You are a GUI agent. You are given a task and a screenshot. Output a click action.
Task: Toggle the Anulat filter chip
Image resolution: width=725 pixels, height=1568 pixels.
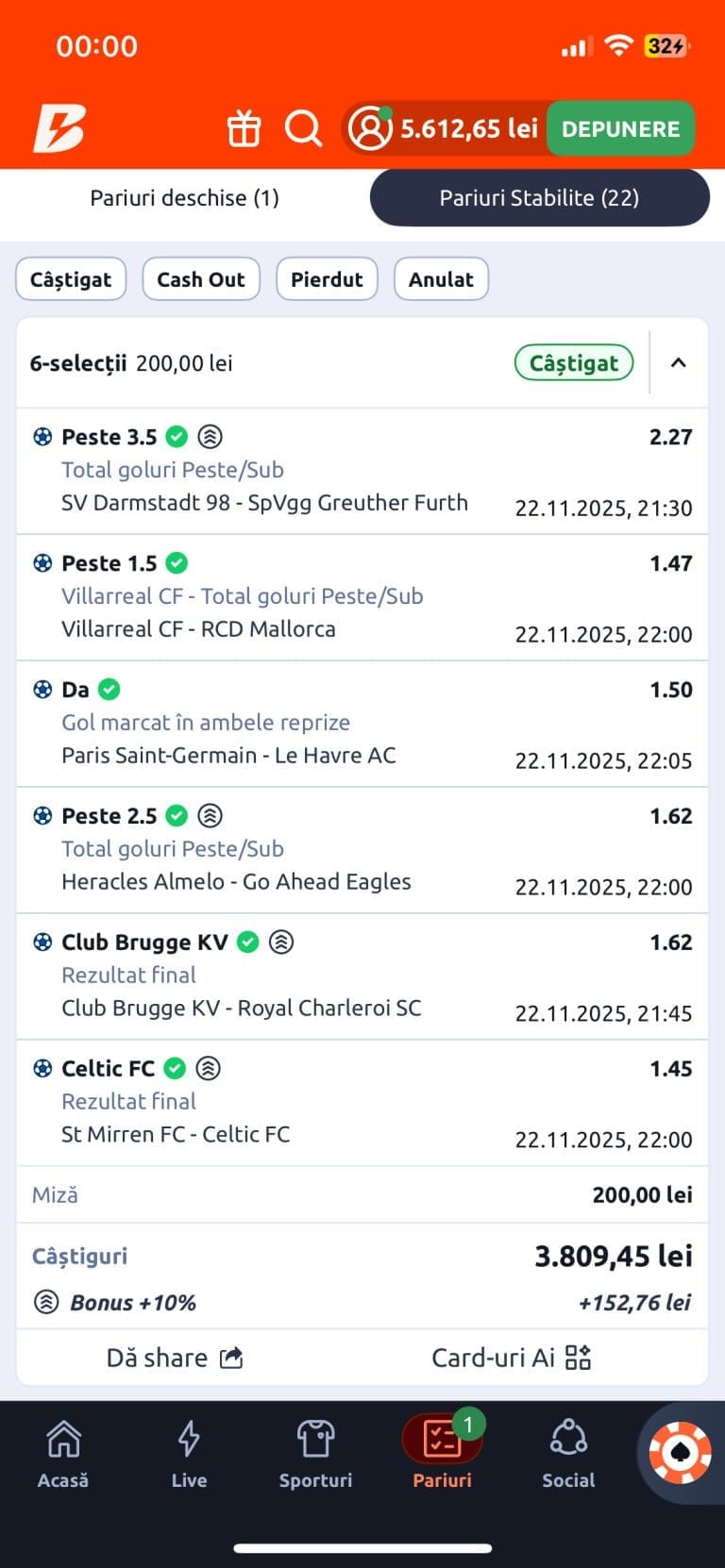pos(441,279)
